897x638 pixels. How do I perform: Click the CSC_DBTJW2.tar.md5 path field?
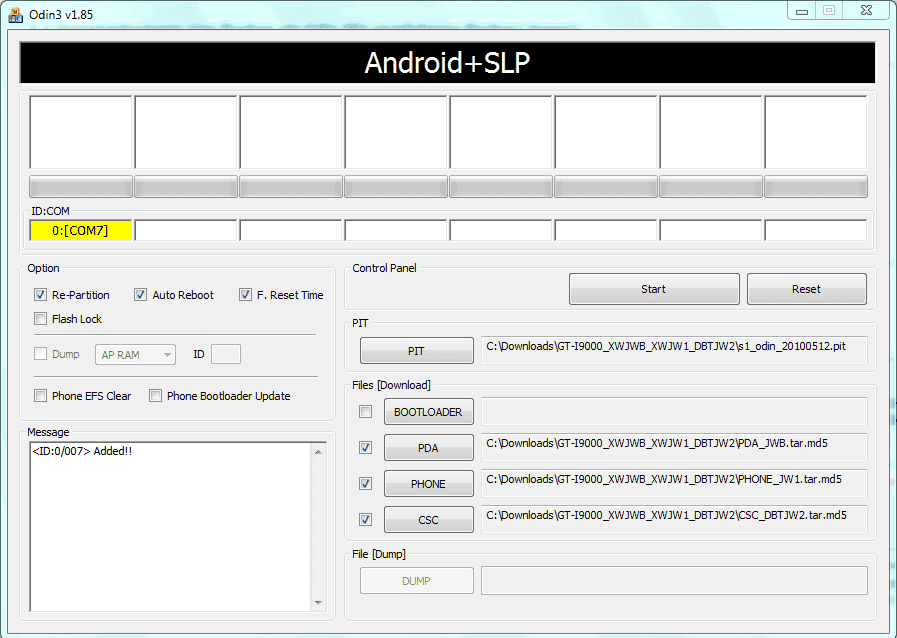[674, 520]
